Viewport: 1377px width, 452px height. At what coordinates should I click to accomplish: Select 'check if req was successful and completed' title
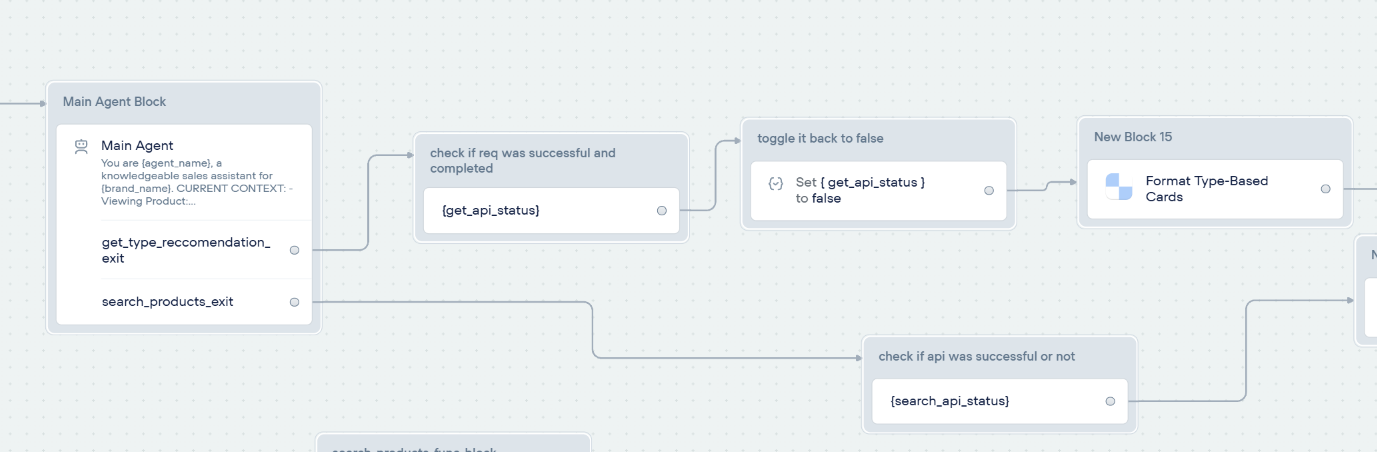[x=522, y=160]
